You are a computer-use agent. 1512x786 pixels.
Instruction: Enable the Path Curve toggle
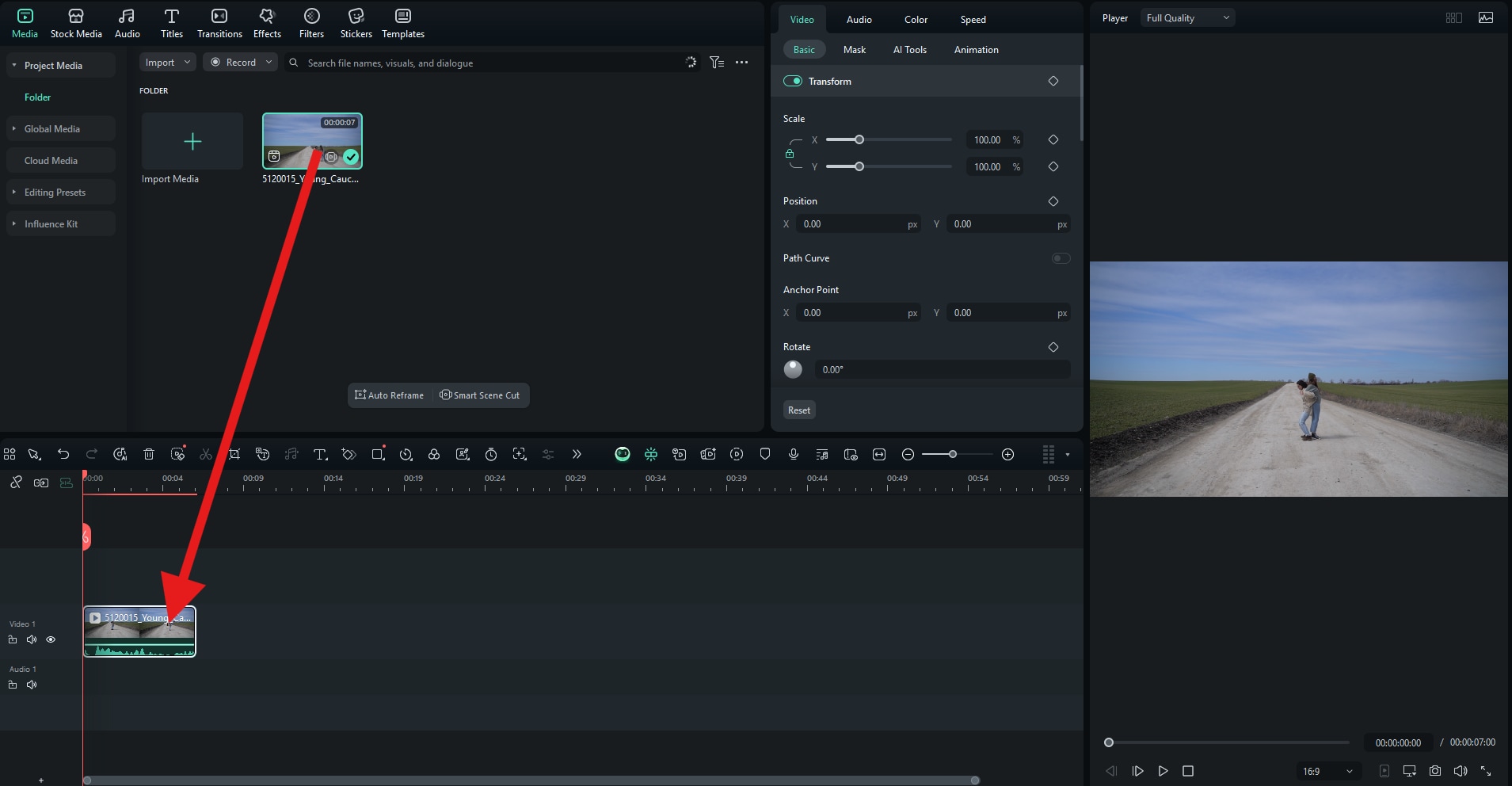(1061, 258)
